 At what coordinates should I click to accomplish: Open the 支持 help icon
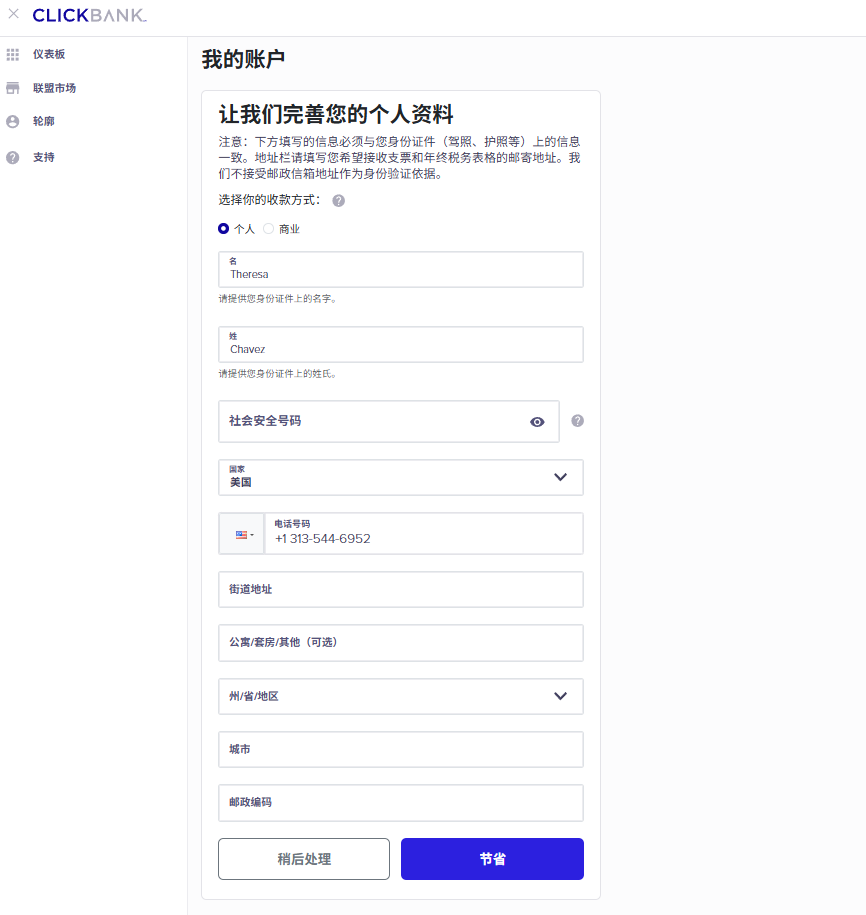click(12, 157)
